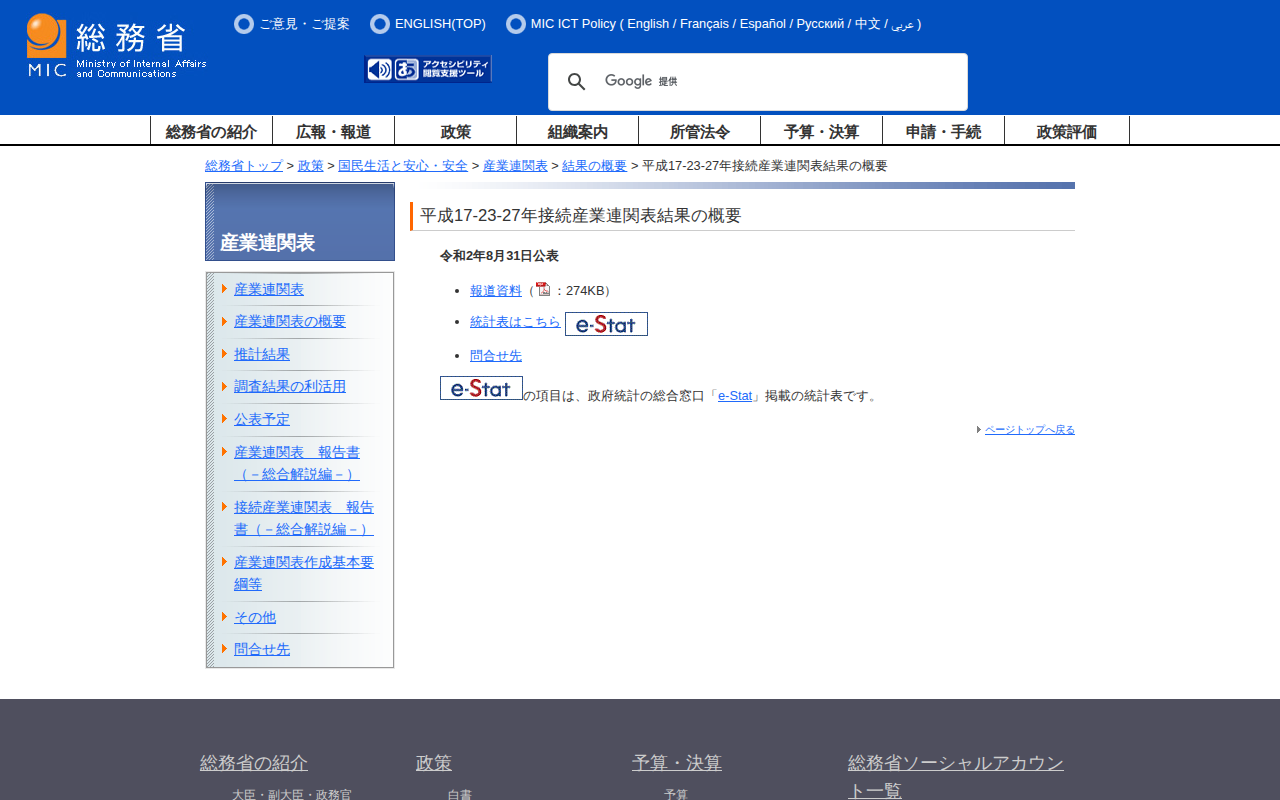Click the circle bullet beside ENGLISH(TOP)
Viewport: 1280px width, 800px height.
click(380, 24)
